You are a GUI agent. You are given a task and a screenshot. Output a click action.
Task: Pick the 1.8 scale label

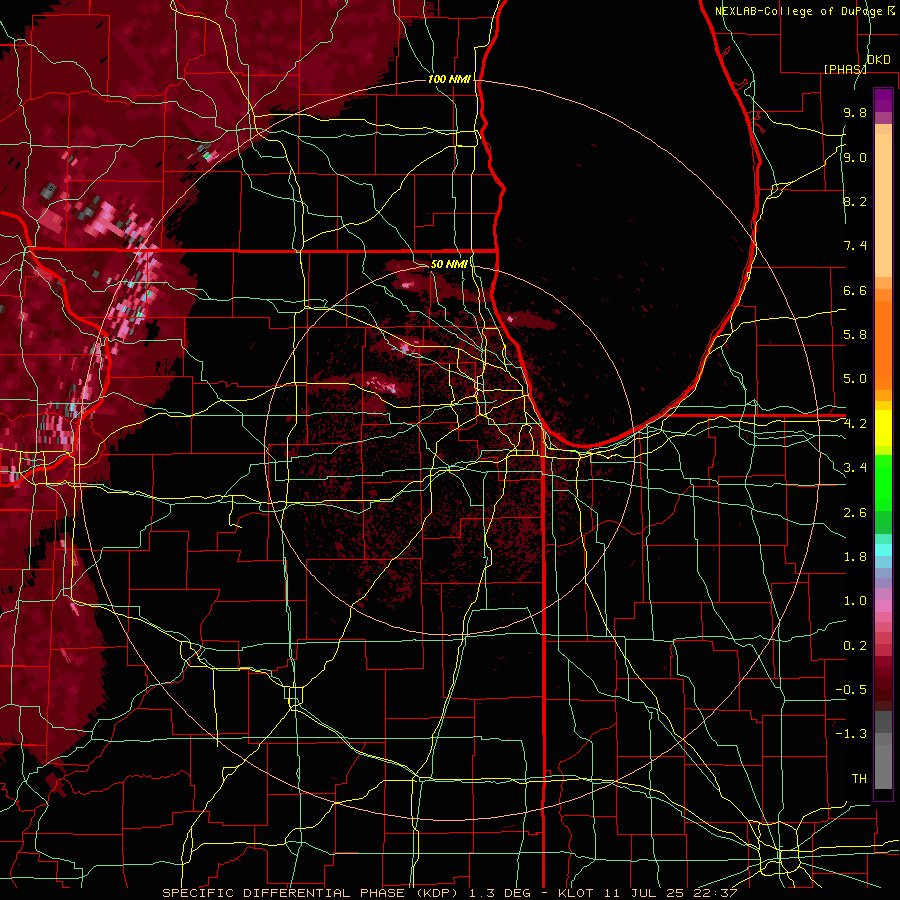(855, 557)
